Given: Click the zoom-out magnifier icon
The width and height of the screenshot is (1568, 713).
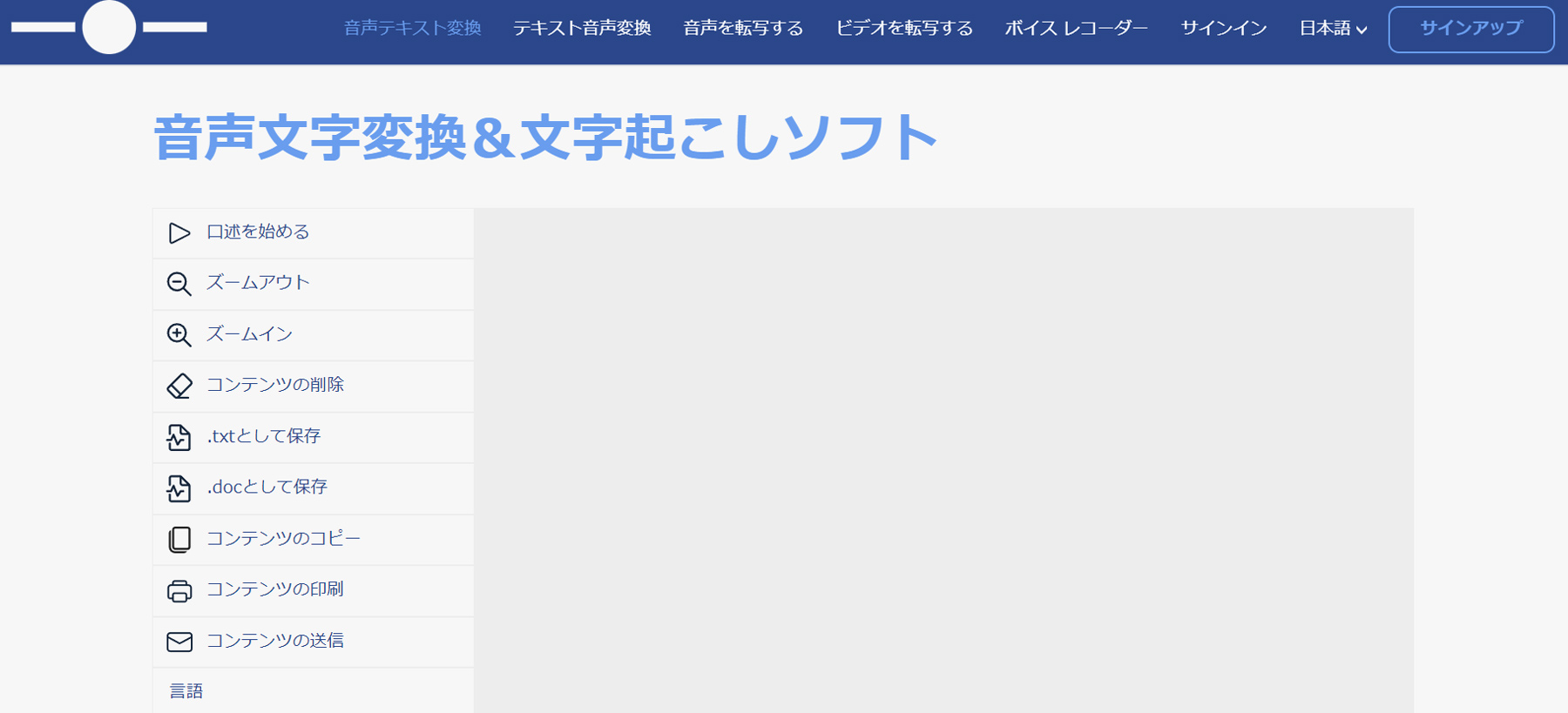Looking at the screenshot, I should pos(179,284).
